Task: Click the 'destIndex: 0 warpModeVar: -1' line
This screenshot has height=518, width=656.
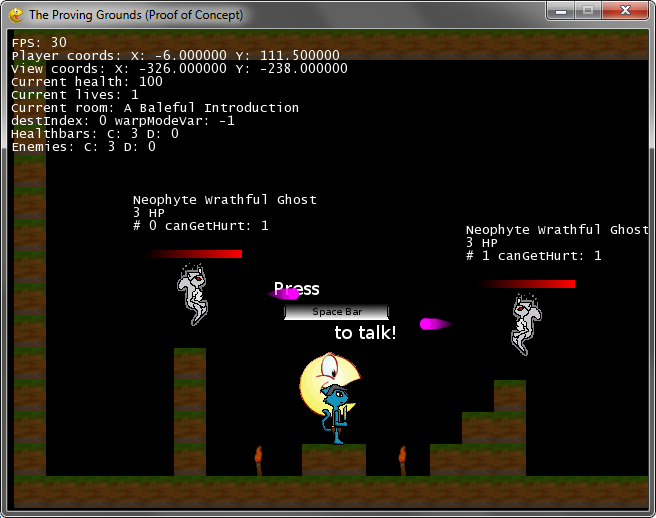Action: (123, 121)
